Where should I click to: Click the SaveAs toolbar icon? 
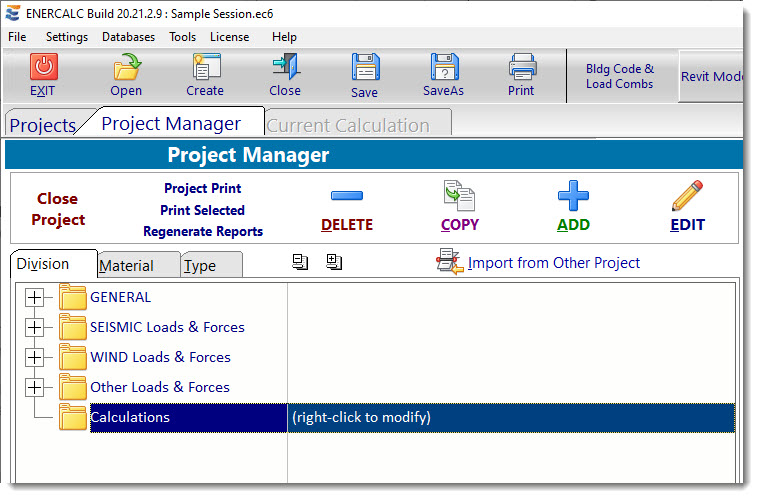tap(444, 68)
